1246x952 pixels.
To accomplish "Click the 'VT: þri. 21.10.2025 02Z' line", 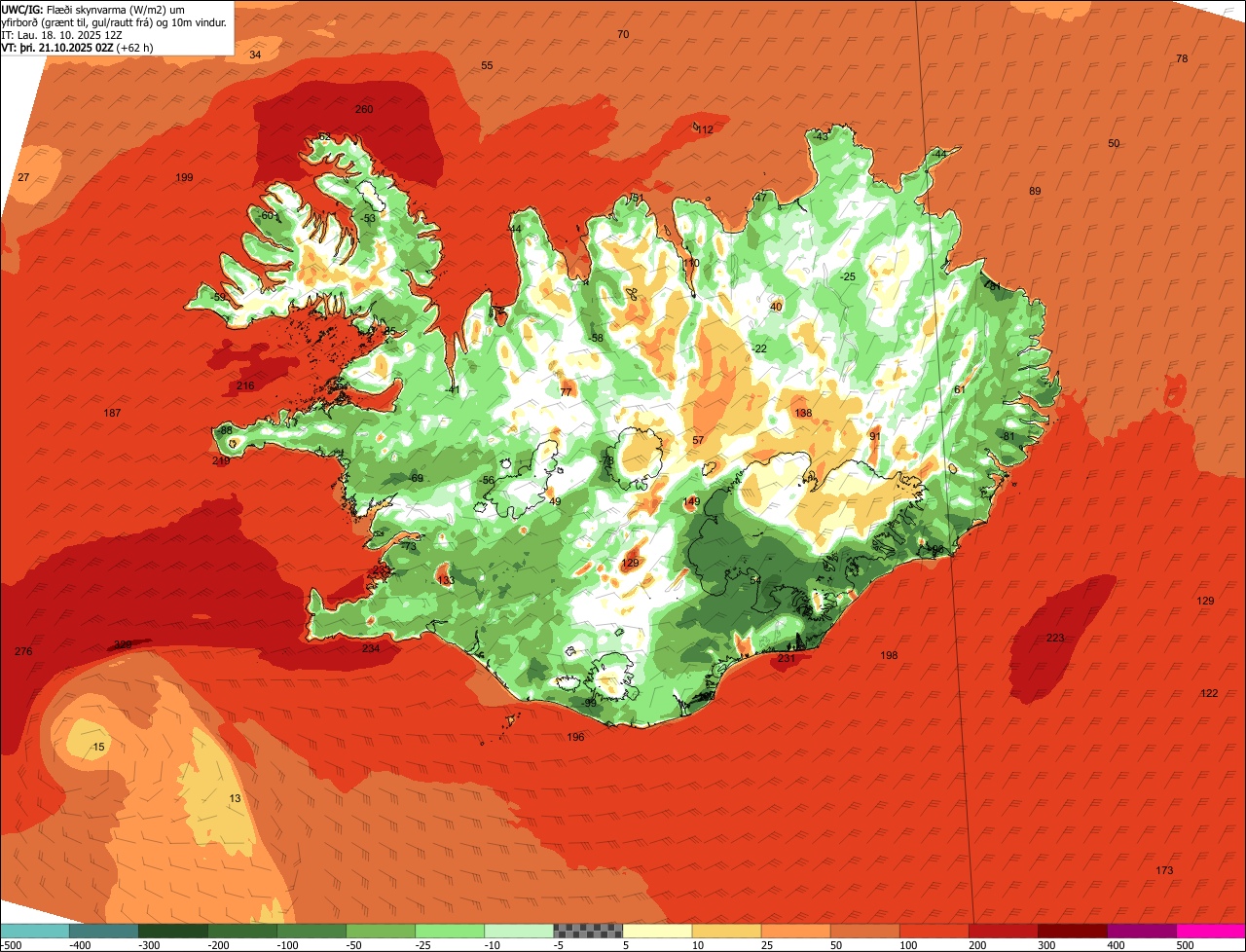I will pos(77,47).
